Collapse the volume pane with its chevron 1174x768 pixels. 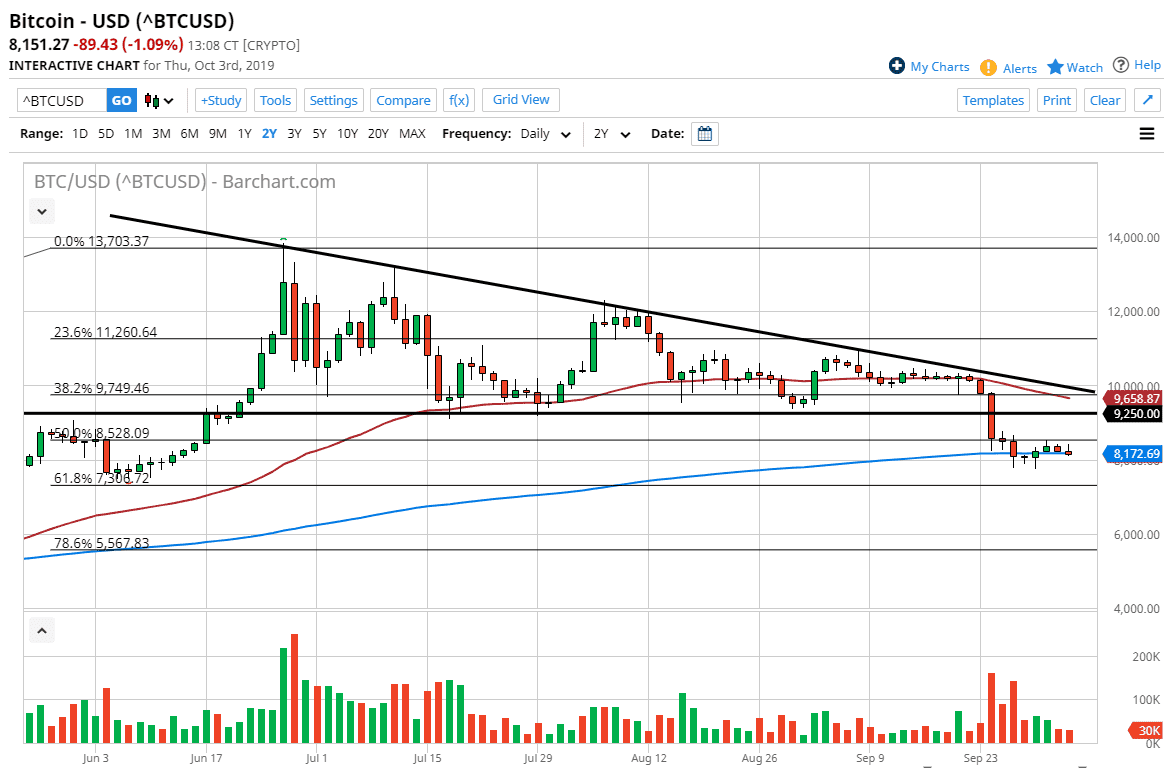click(41, 630)
